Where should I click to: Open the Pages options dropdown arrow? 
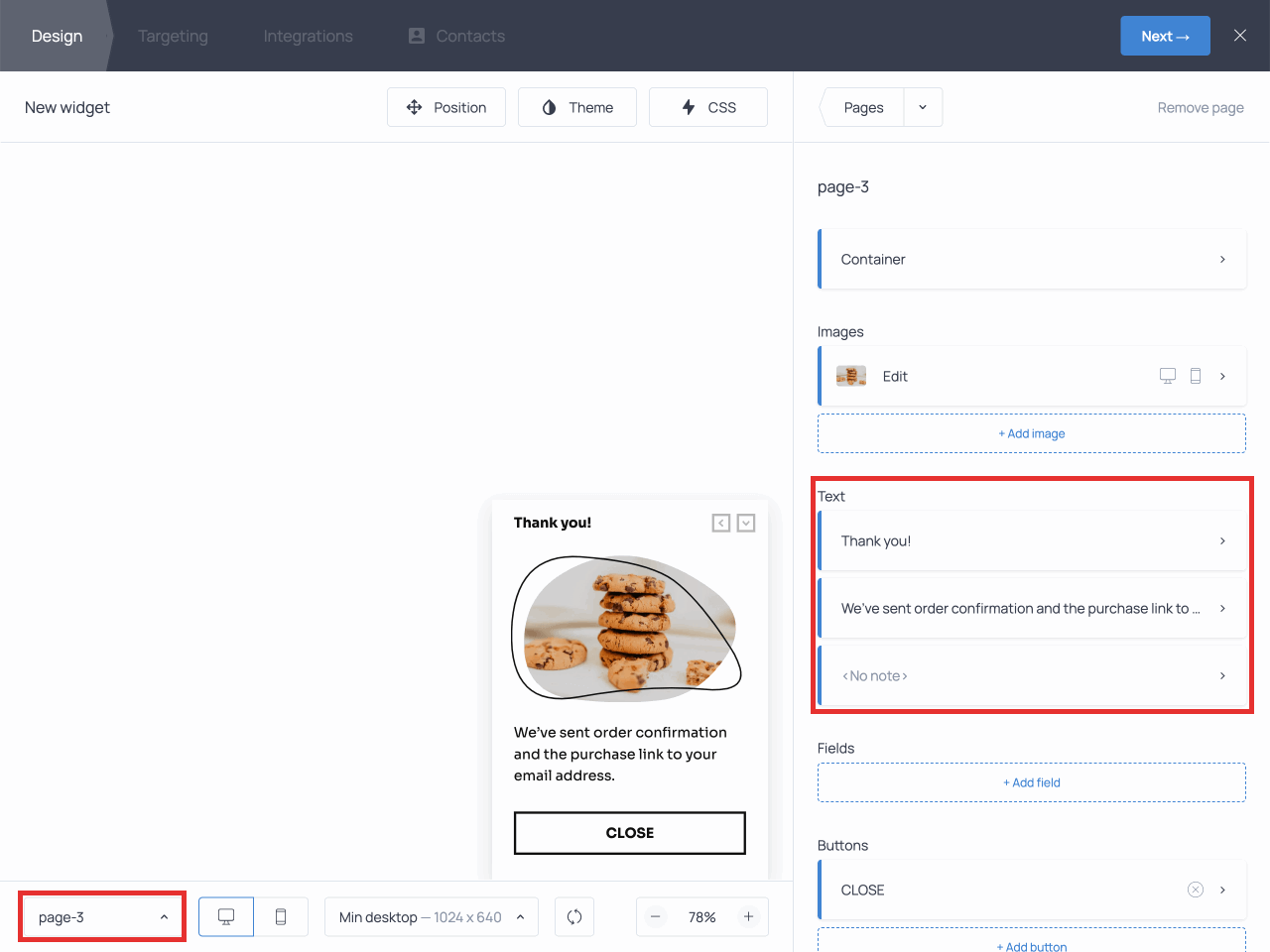(x=923, y=106)
